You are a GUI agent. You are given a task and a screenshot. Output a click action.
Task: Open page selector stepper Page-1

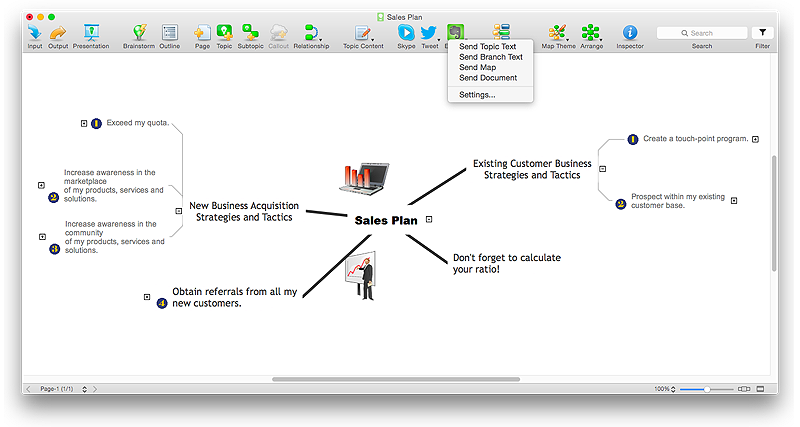[x=84, y=389]
